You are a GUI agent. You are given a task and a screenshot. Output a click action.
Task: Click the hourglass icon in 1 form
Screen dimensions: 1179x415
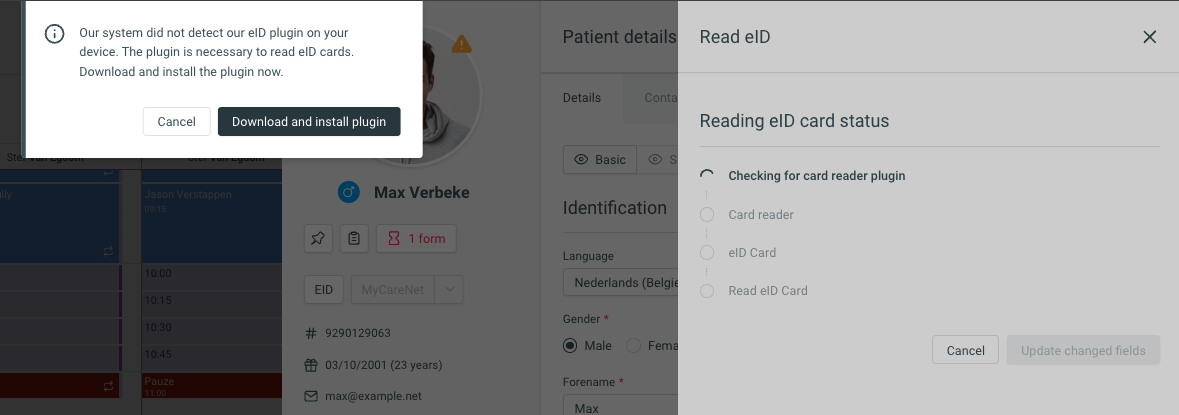(394, 238)
